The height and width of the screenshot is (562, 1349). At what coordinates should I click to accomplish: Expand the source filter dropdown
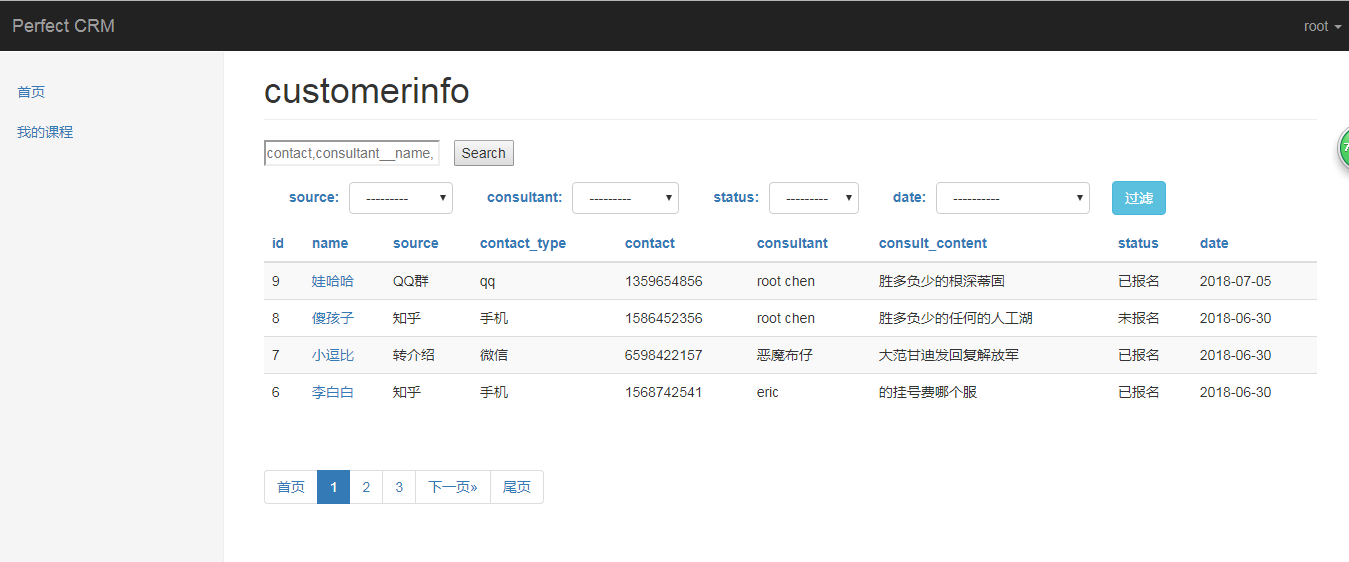click(x=400, y=198)
